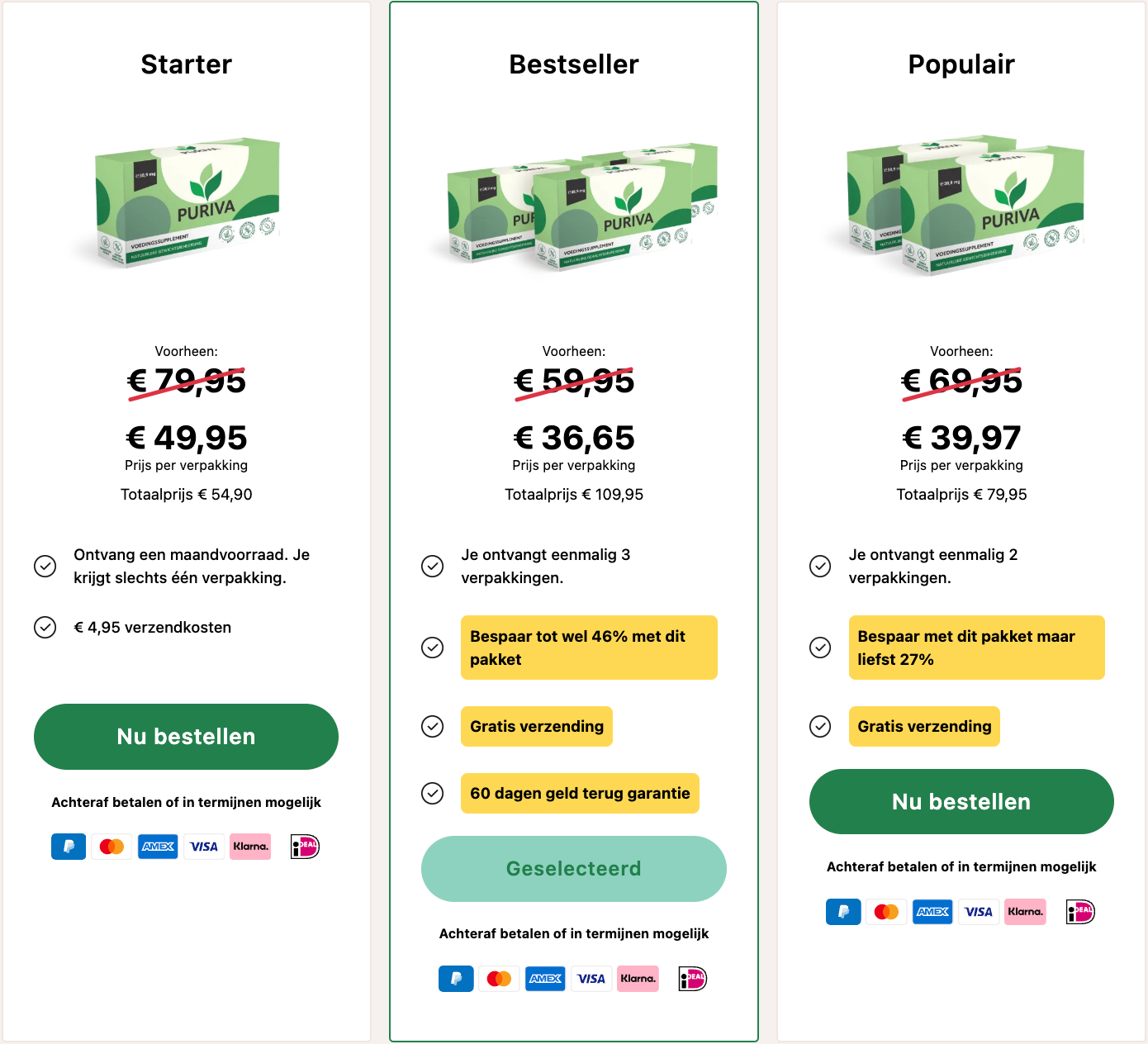Order the Starter package with Nu bestellen
The image size is (1148, 1044).
coord(186,737)
